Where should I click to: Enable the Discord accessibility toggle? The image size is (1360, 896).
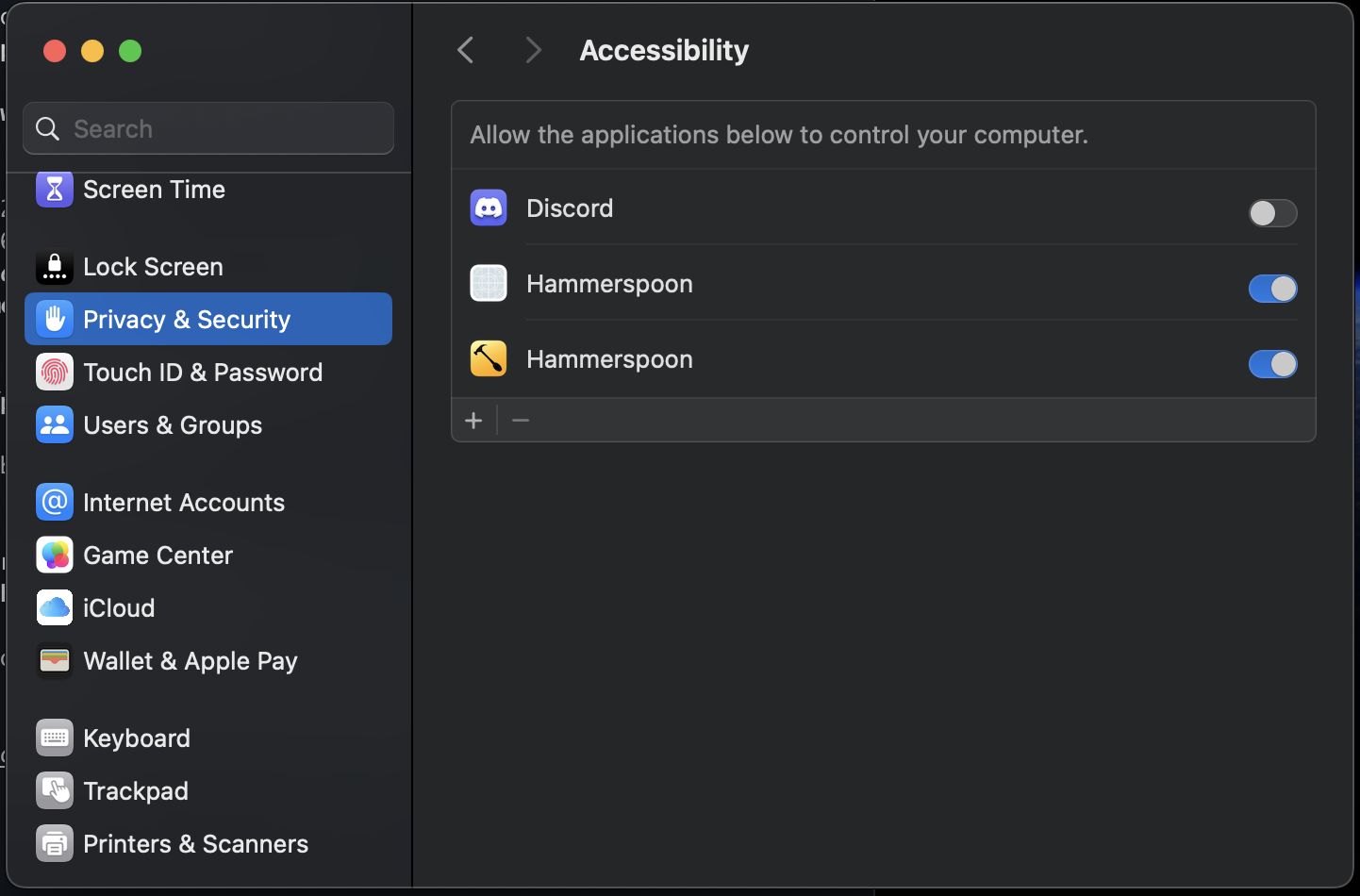point(1272,213)
